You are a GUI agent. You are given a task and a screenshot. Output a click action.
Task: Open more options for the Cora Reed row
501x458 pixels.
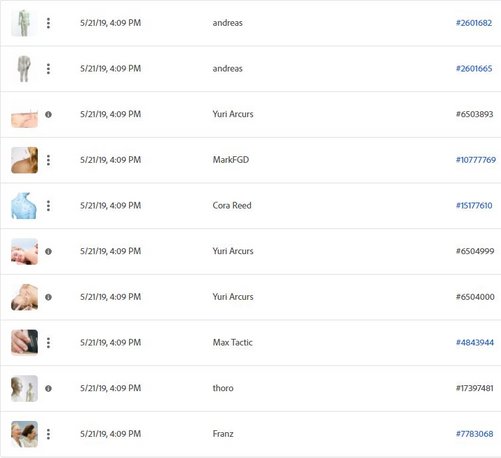[48, 206]
